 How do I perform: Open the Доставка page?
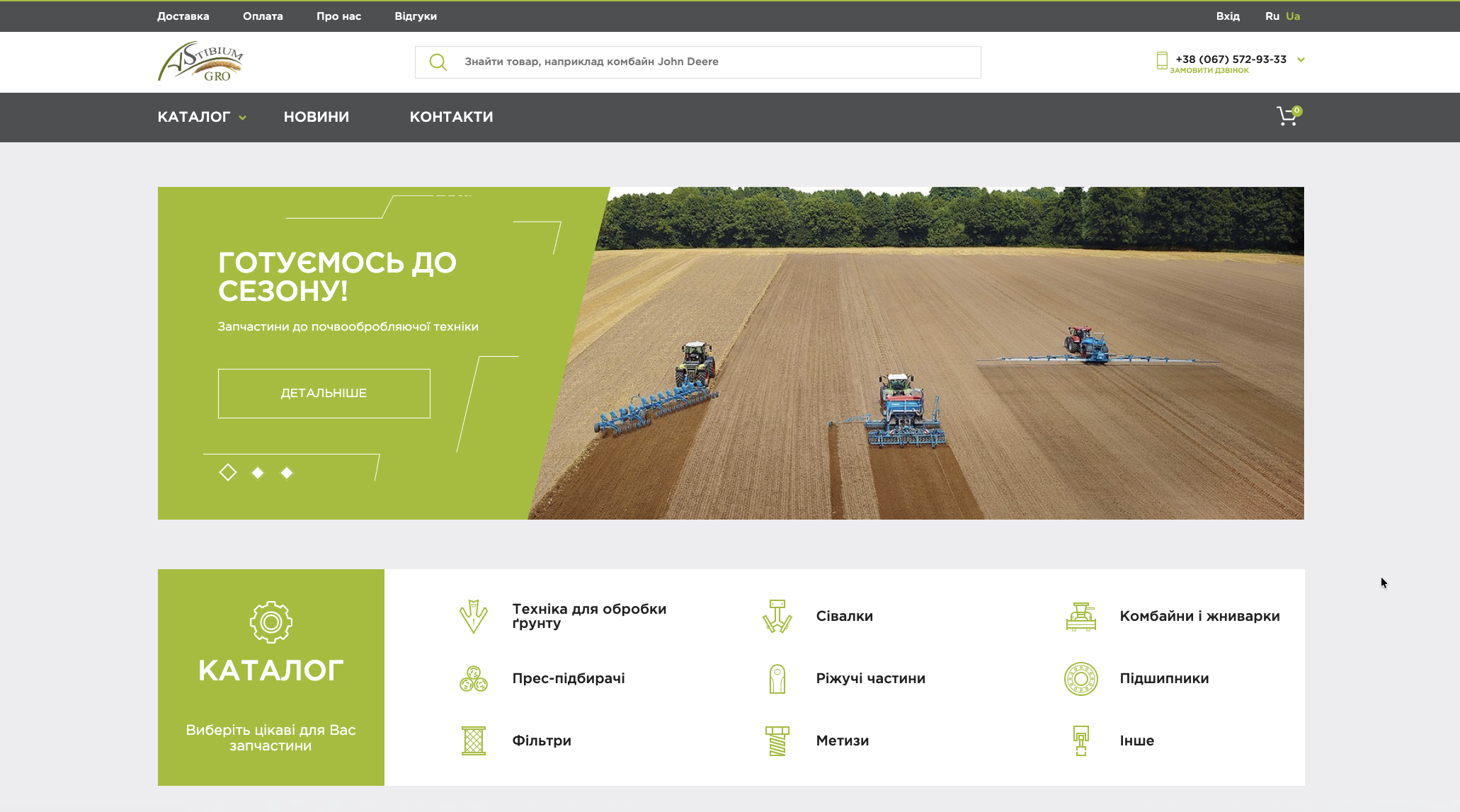tap(183, 16)
